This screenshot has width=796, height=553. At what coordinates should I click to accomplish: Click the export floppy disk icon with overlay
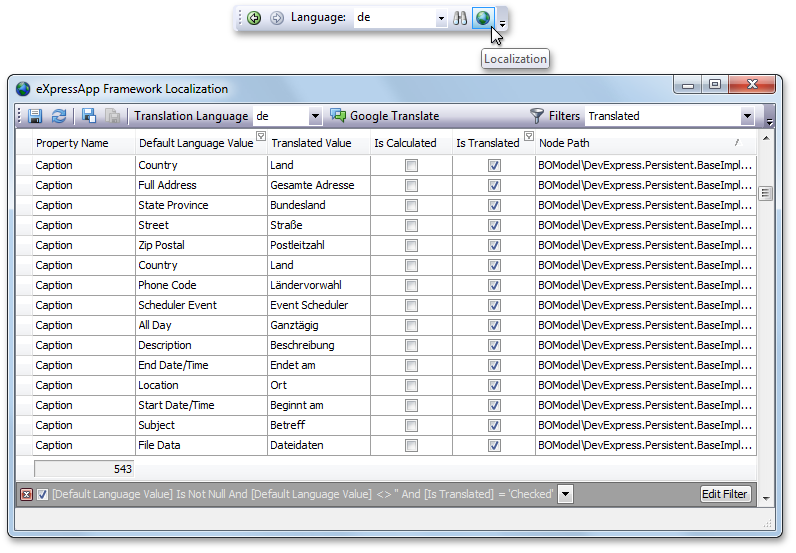[x=89, y=116]
